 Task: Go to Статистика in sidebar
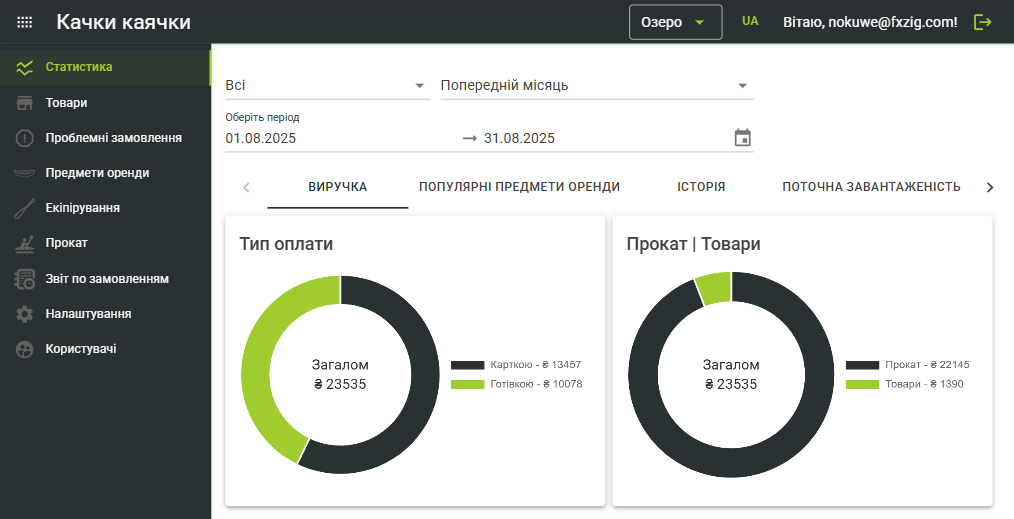105,67
